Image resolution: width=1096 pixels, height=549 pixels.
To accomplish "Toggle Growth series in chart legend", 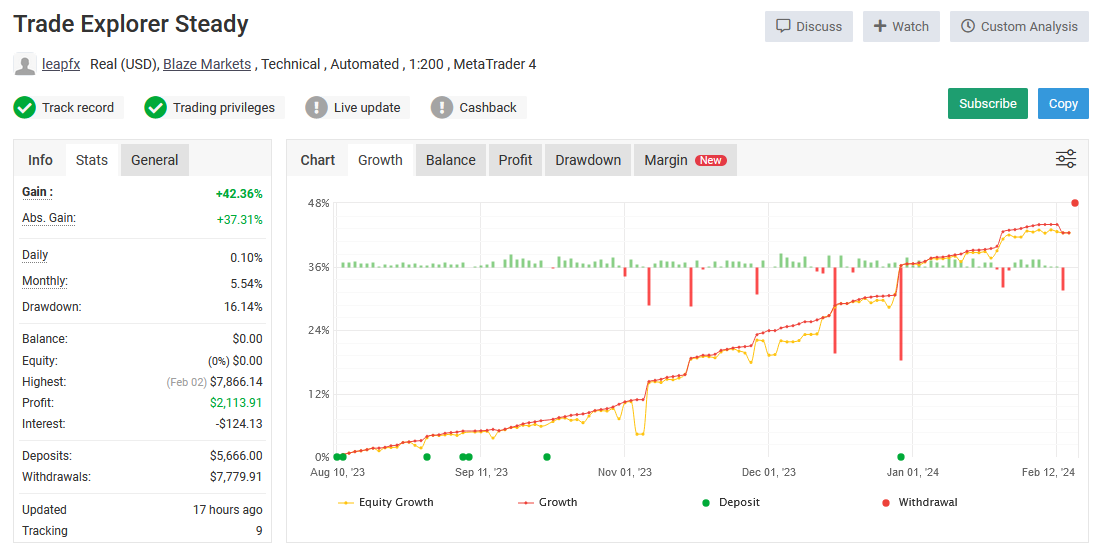I will 547,502.
